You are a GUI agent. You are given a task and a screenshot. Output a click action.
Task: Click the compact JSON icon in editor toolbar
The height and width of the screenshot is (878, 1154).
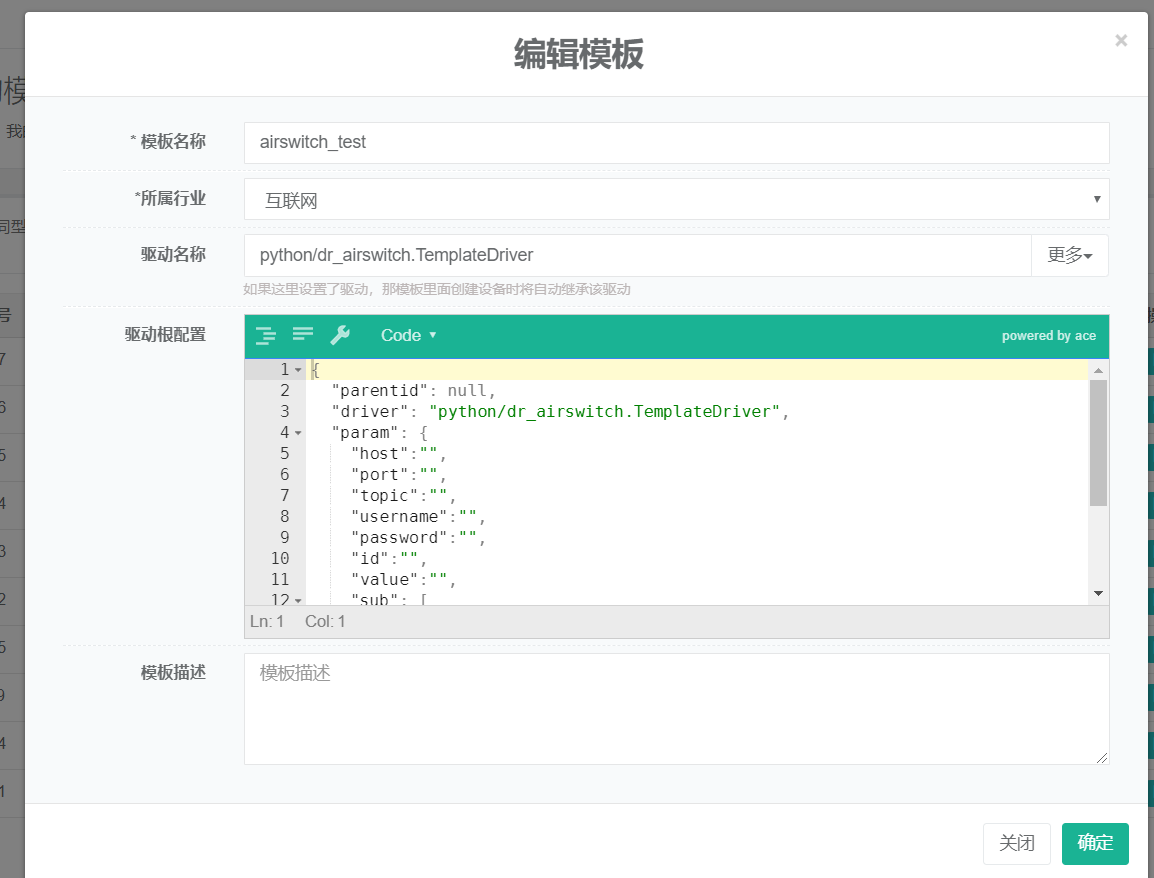(303, 335)
